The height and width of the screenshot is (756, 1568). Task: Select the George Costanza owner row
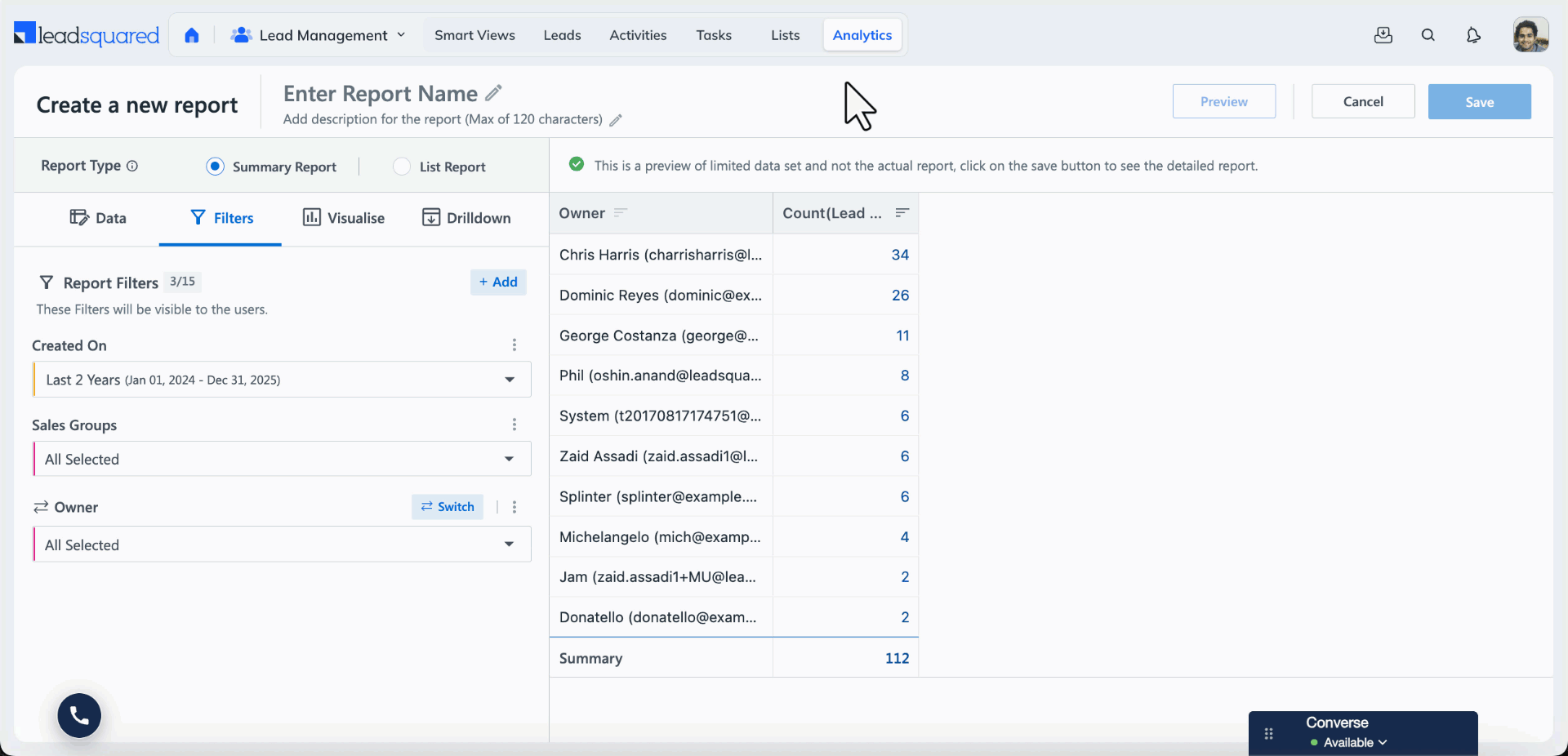(x=733, y=336)
